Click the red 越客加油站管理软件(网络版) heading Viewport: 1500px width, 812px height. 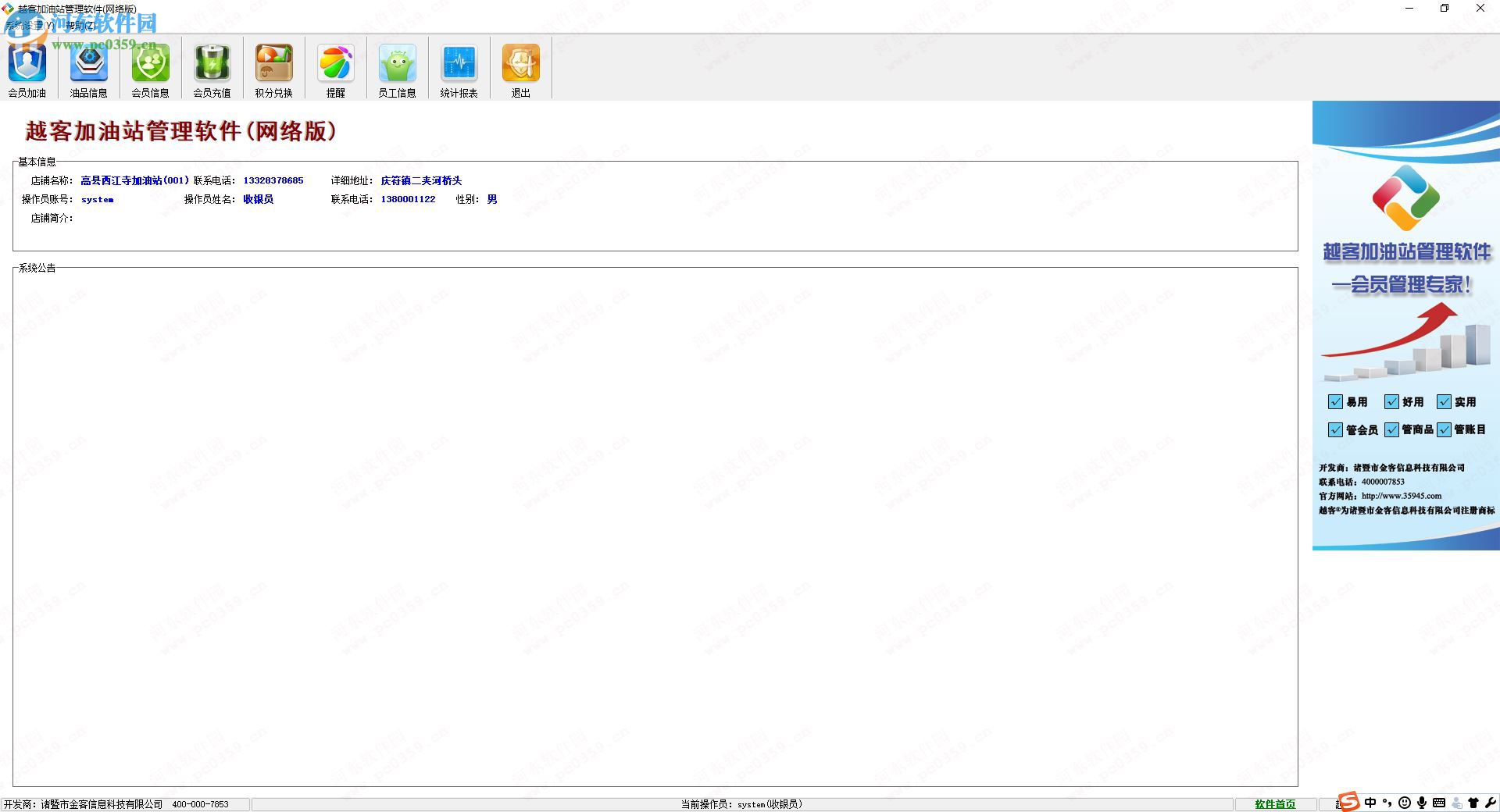point(181,131)
